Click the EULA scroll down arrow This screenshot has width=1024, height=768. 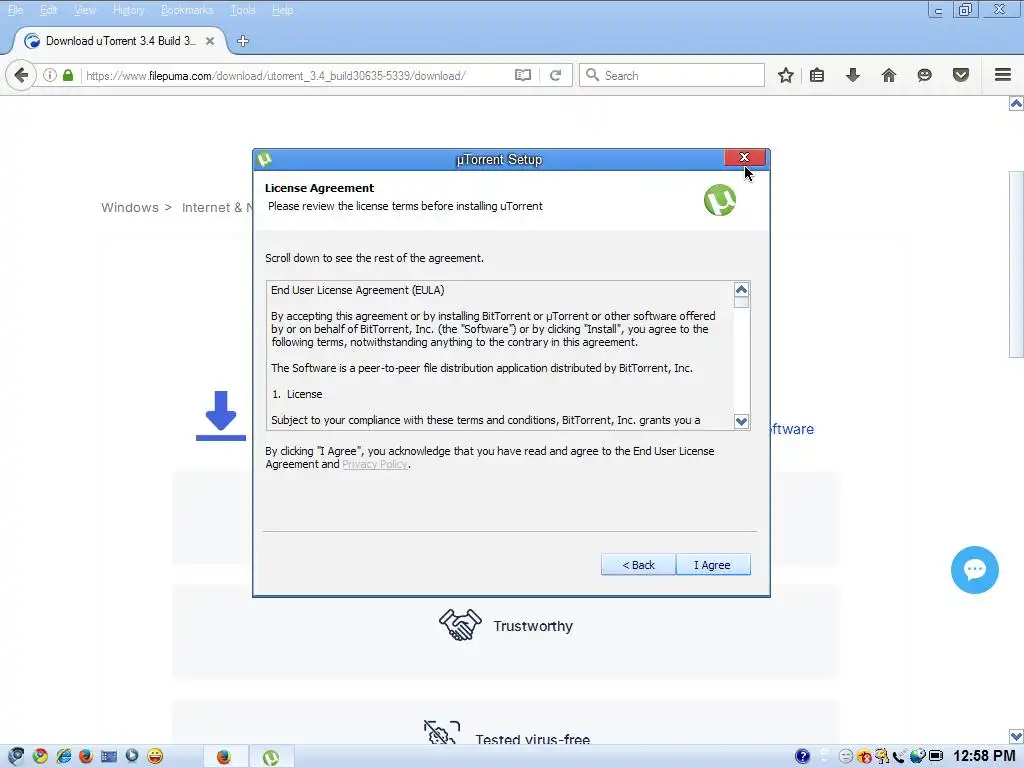741,421
